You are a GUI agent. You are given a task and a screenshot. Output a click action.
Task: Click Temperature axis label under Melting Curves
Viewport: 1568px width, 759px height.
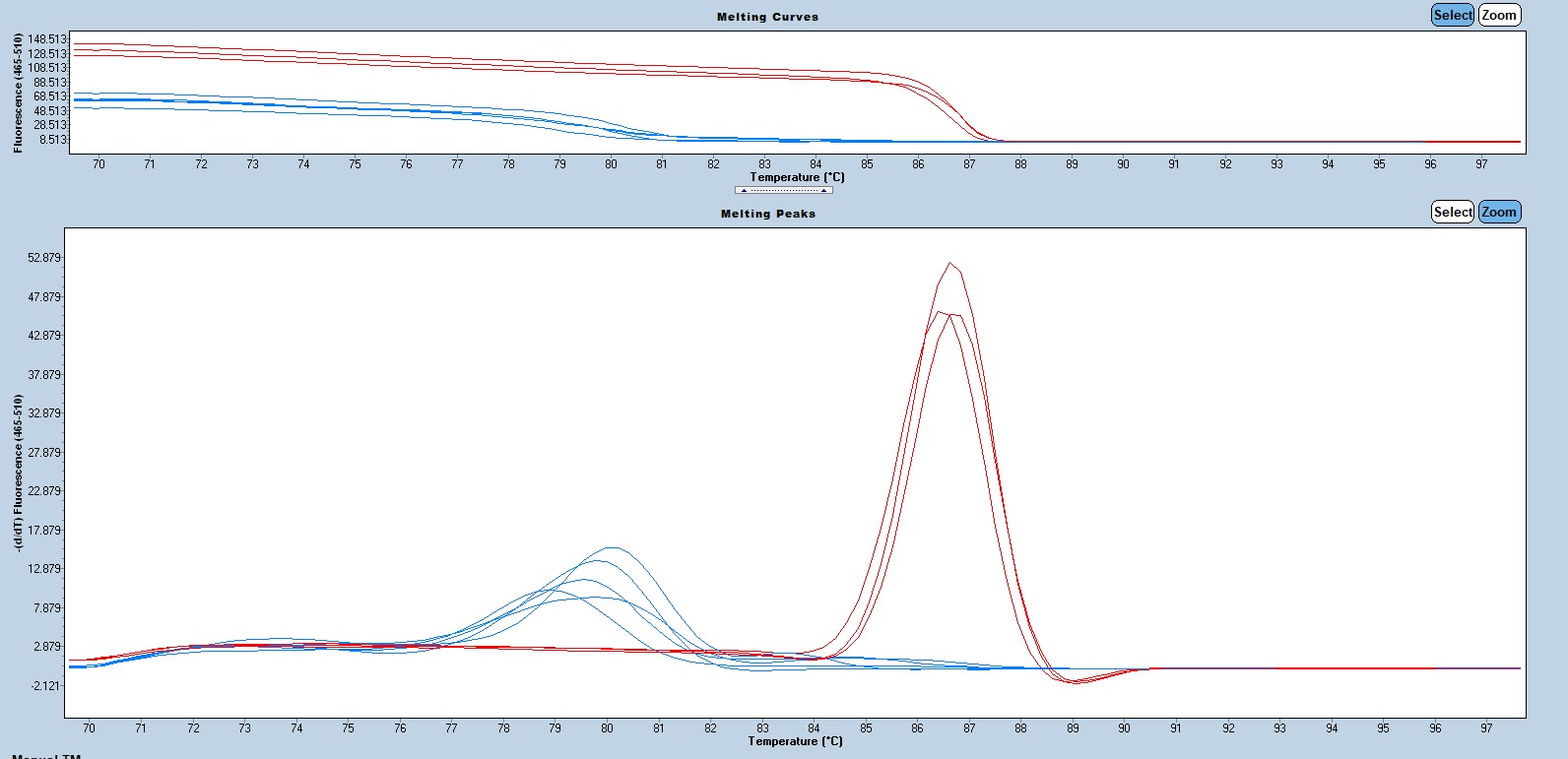coord(797,177)
